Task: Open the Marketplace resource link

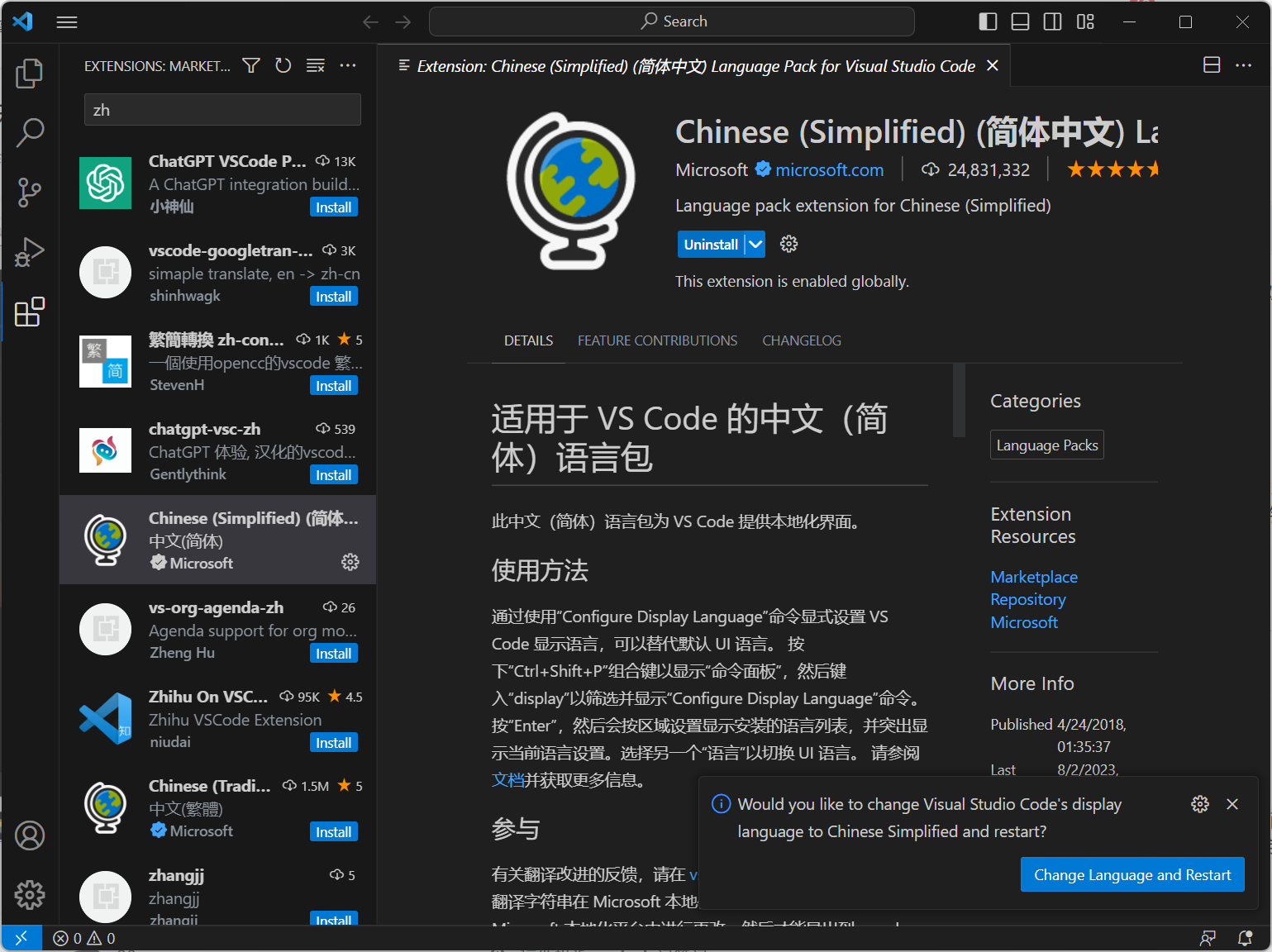Action: [x=1034, y=577]
